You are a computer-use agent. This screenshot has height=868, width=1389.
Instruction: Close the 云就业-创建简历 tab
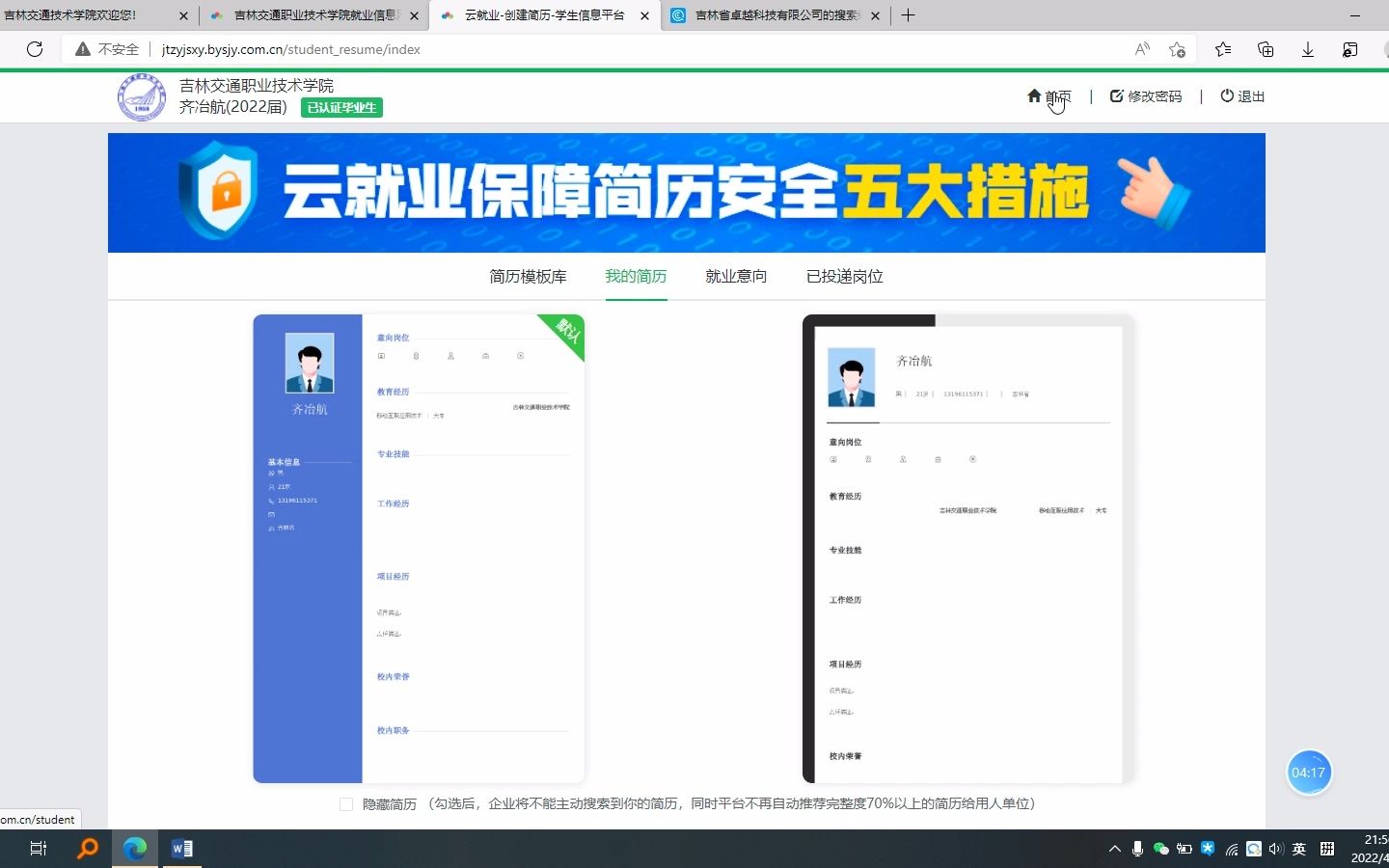pyautogui.click(x=644, y=15)
